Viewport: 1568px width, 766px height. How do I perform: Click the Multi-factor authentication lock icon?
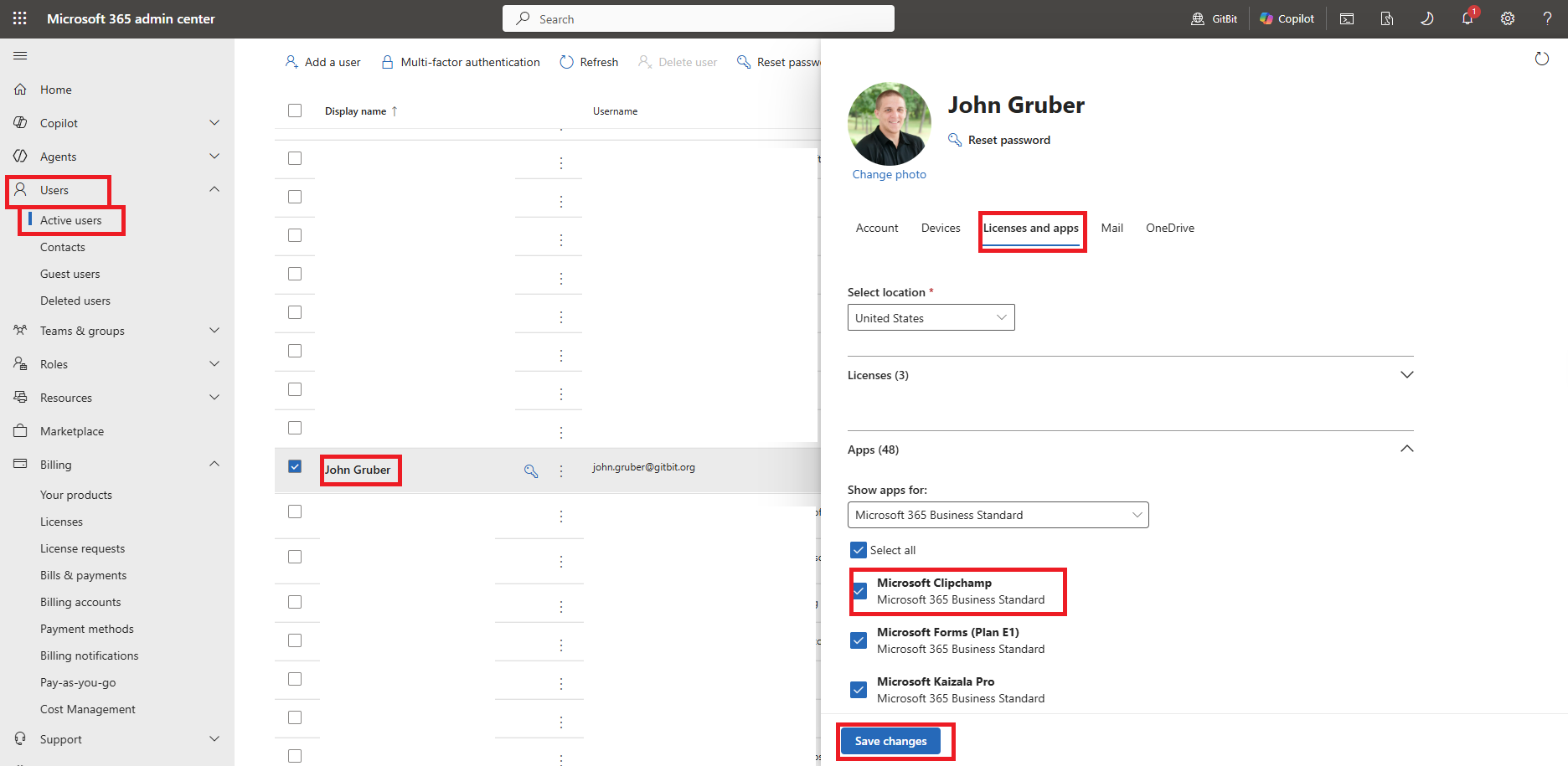tap(387, 62)
